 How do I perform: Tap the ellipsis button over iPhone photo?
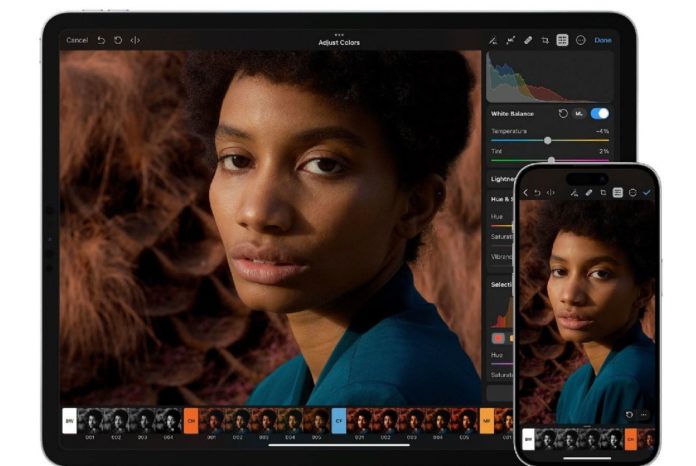pos(644,415)
